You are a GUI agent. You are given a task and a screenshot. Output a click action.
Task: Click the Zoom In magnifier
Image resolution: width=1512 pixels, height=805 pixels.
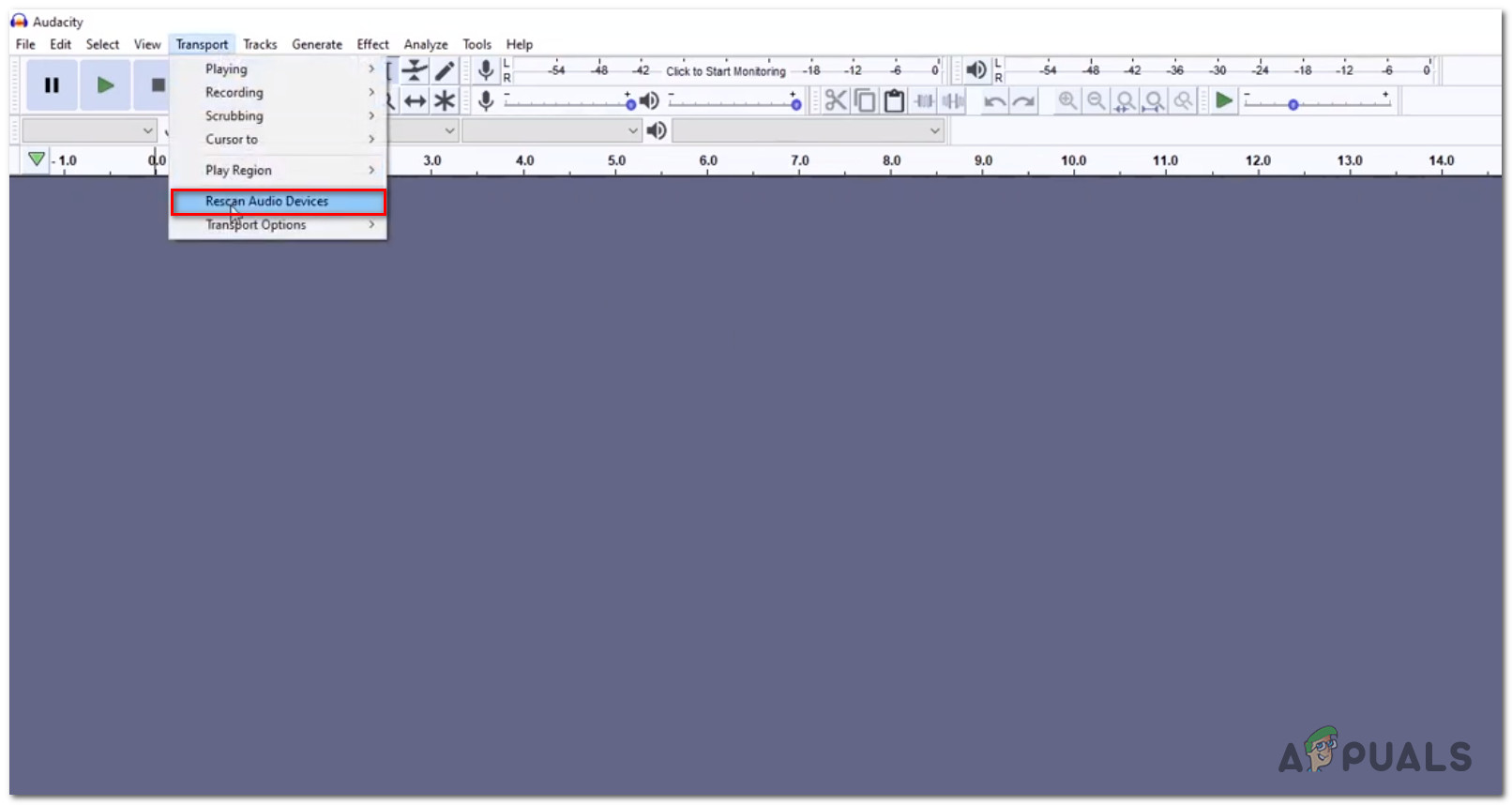[1067, 100]
